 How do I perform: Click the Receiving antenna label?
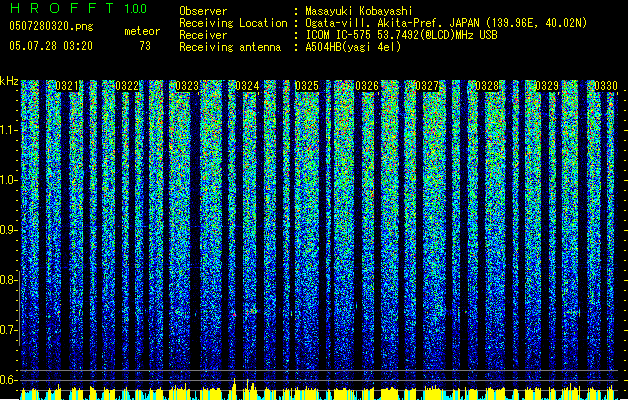coord(230,47)
